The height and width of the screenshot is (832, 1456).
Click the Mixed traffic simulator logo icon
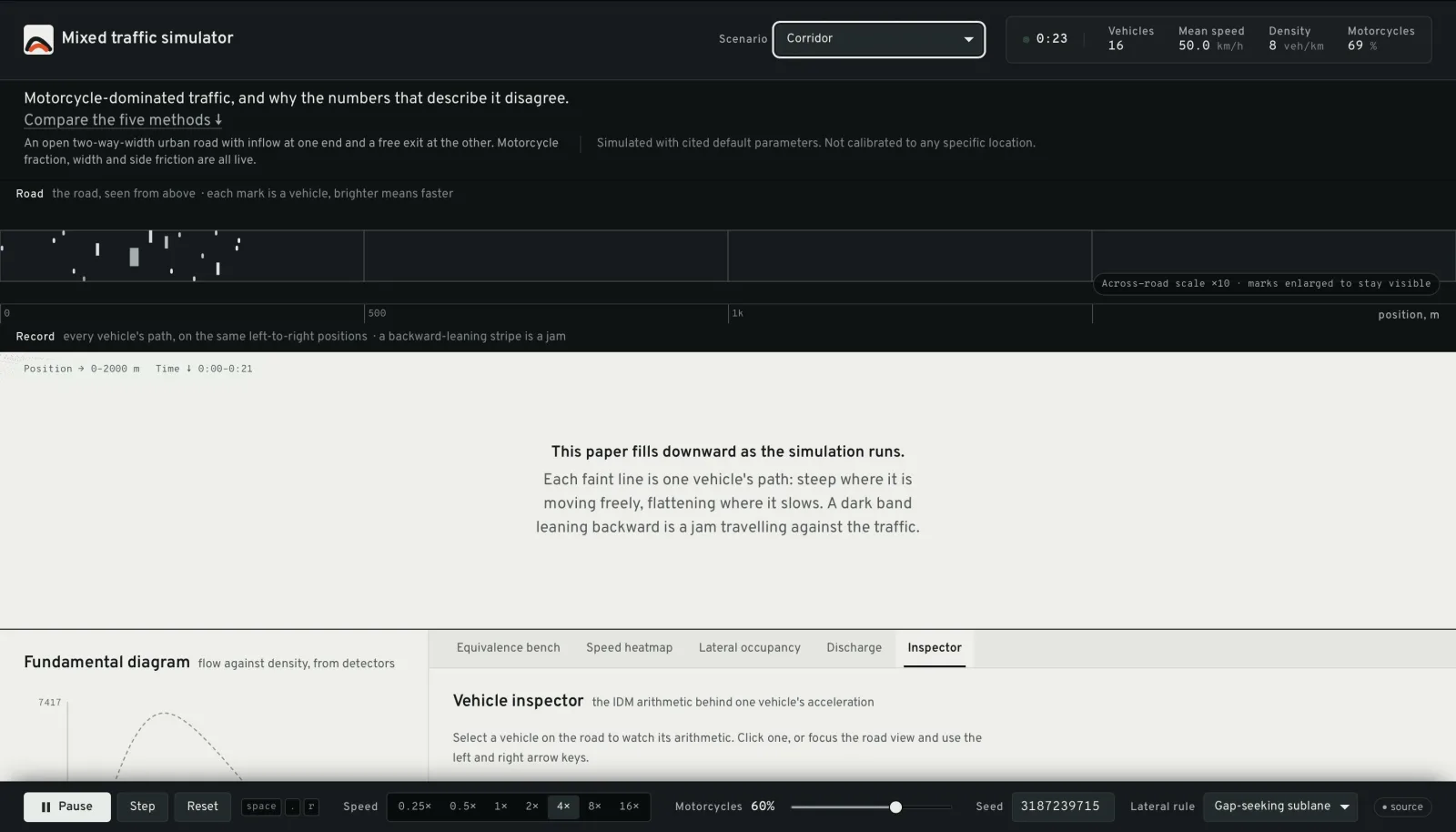[38, 39]
